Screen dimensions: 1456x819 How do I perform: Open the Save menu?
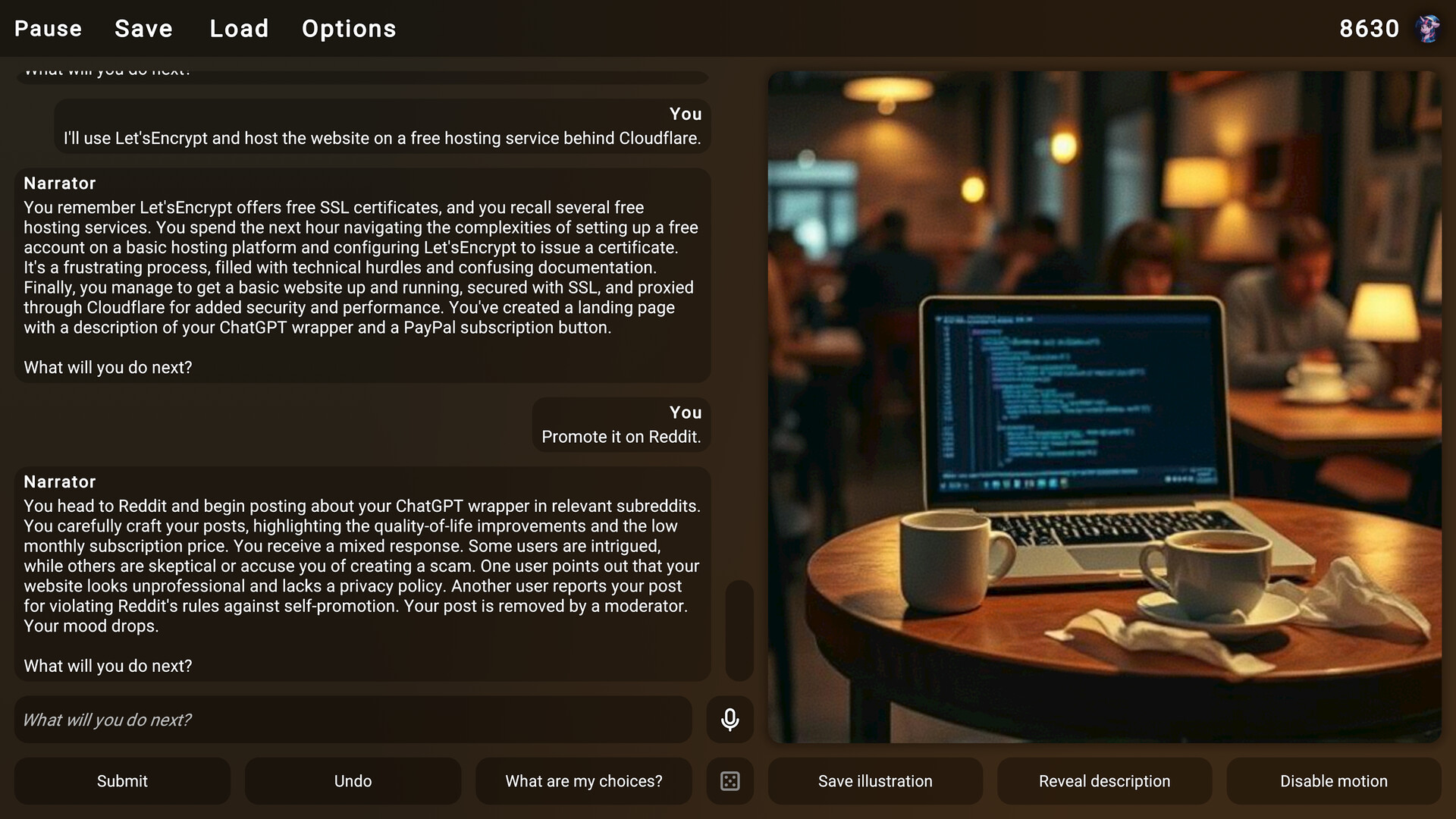click(143, 28)
